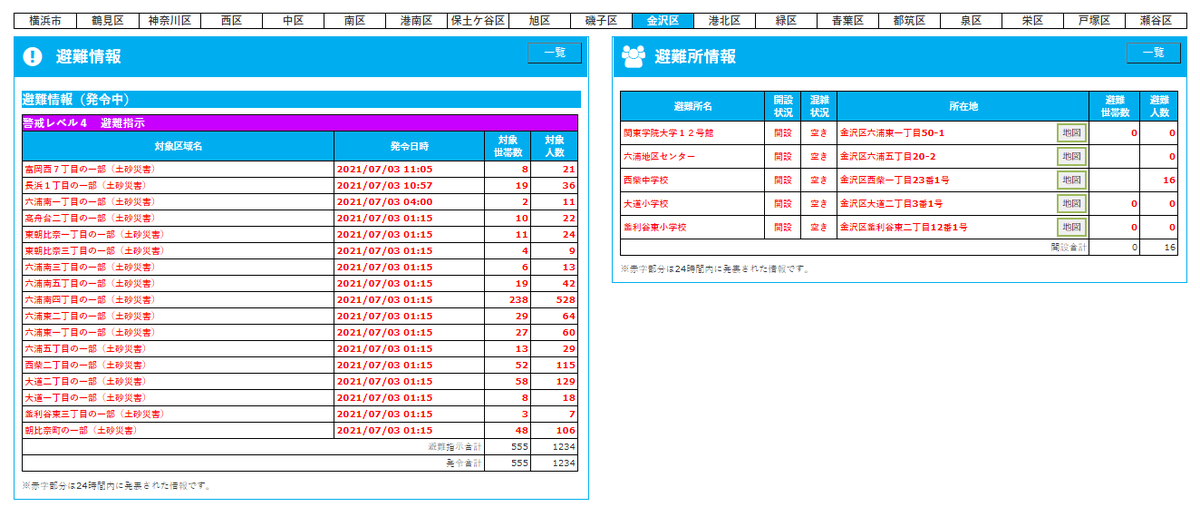Click address 金沢区釜利谷東二丁目12番1号

click(x=903, y=229)
